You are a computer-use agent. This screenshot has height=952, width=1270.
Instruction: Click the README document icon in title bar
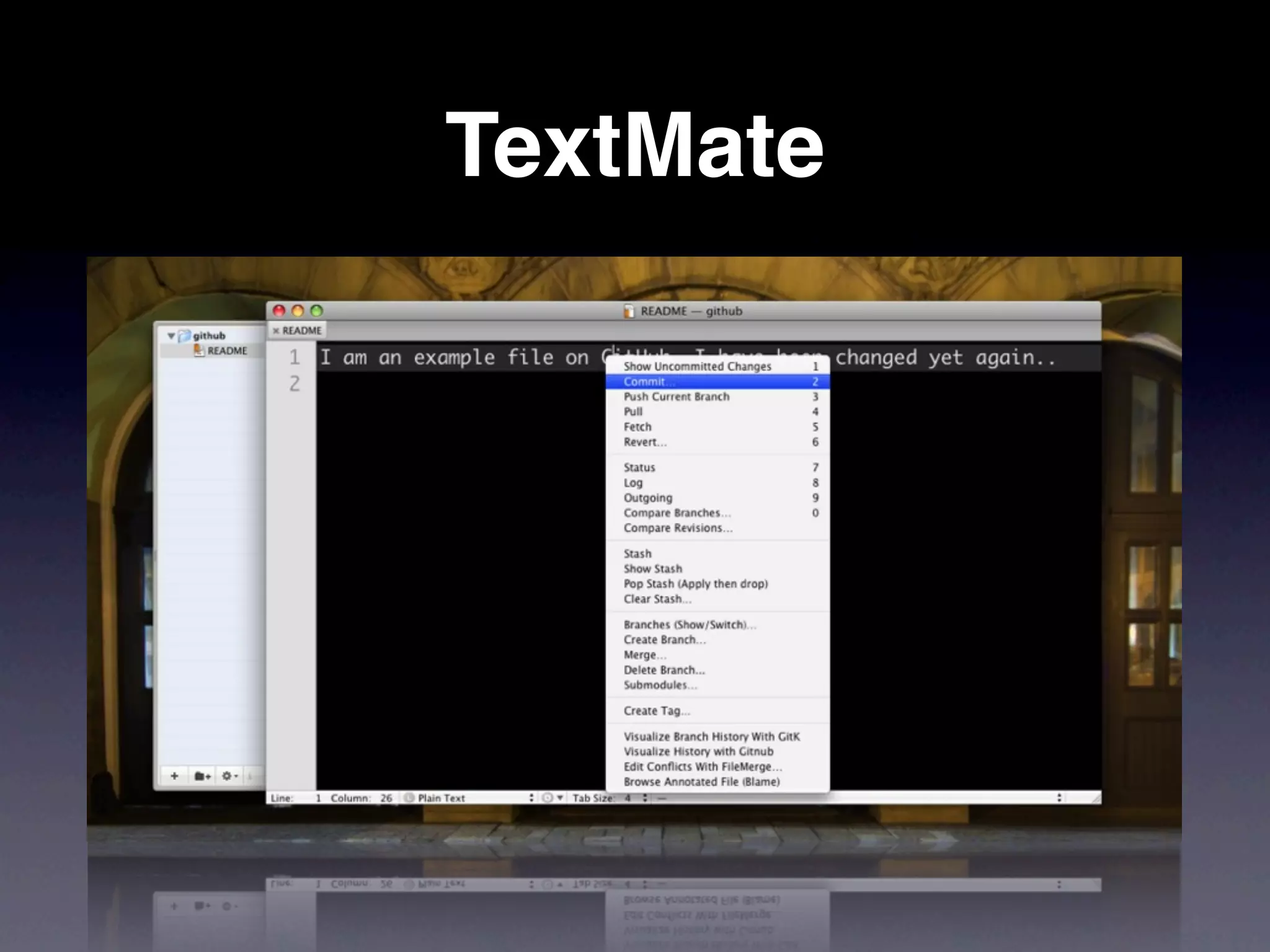(x=629, y=311)
